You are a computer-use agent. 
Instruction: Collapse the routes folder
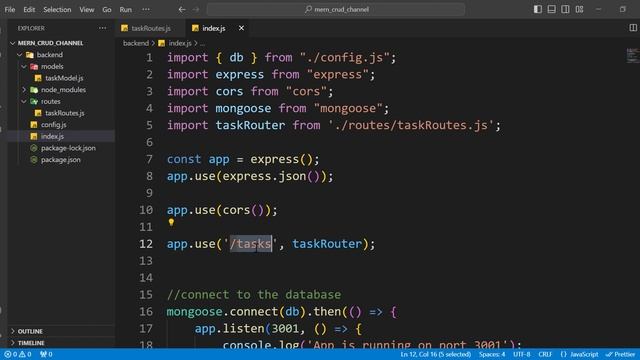pyautogui.click(x=51, y=101)
